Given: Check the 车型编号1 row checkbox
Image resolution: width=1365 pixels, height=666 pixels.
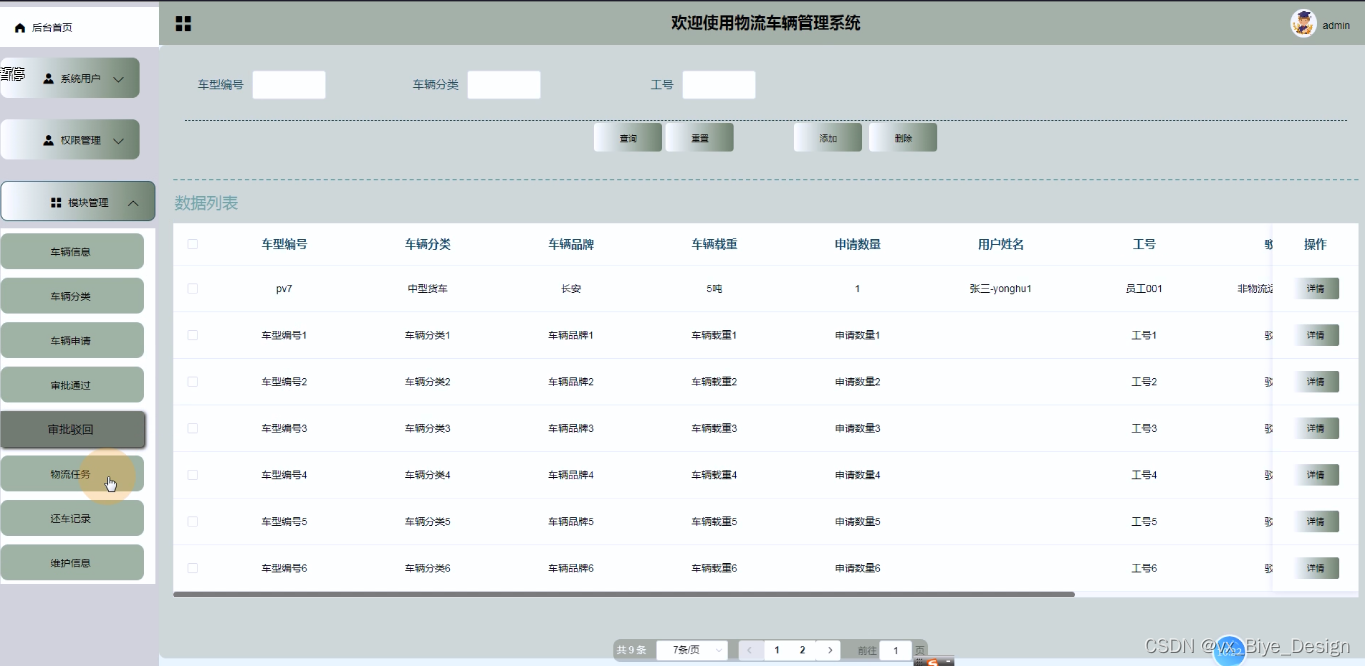Looking at the screenshot, I should (193, 335).
